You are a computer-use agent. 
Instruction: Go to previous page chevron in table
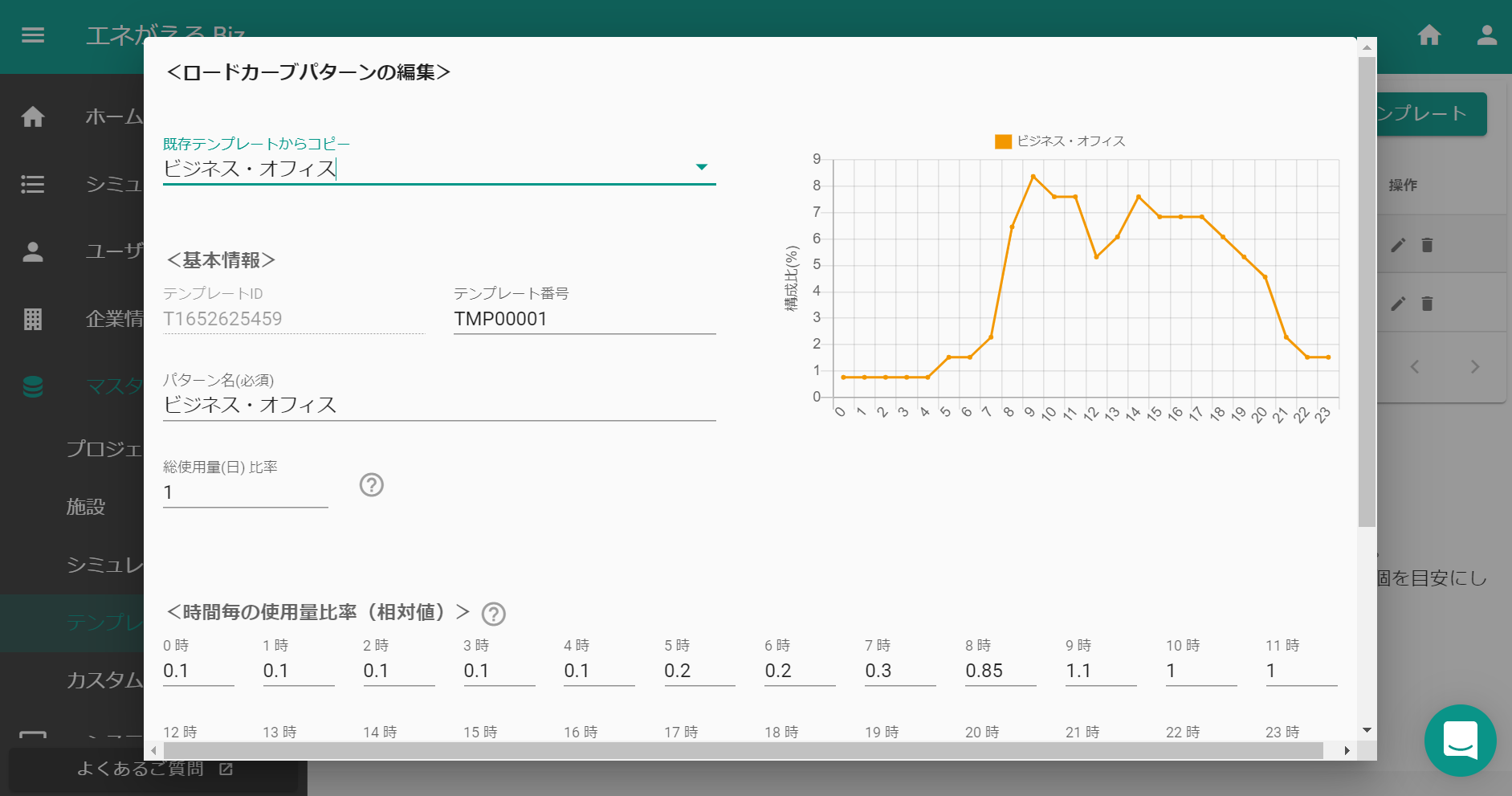[x=1415, y=367]
